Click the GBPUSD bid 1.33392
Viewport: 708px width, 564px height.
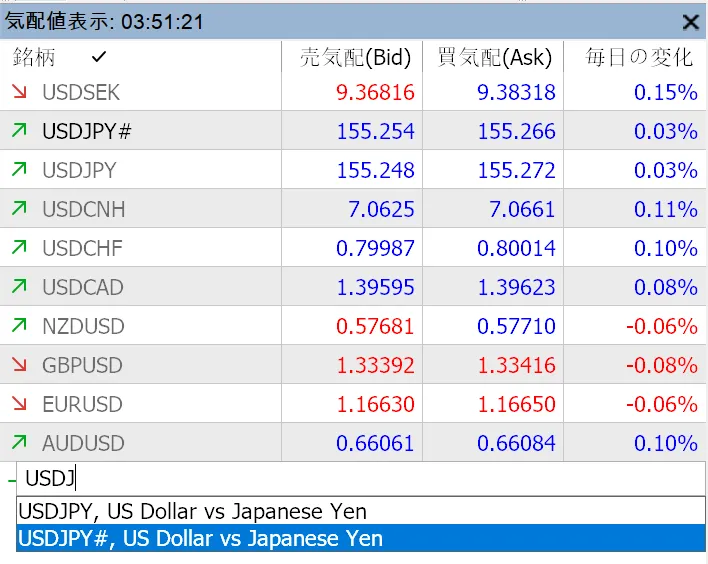376,365
